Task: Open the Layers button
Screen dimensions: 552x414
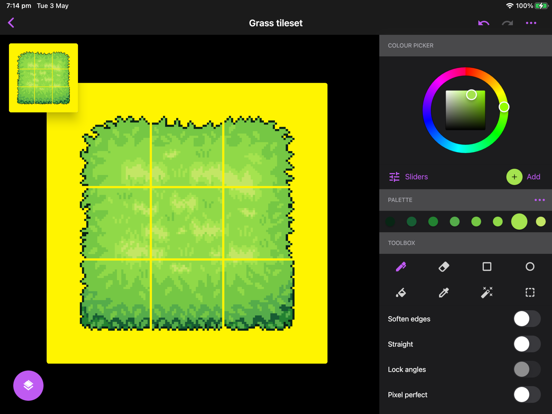Action: tap(28, 385)
